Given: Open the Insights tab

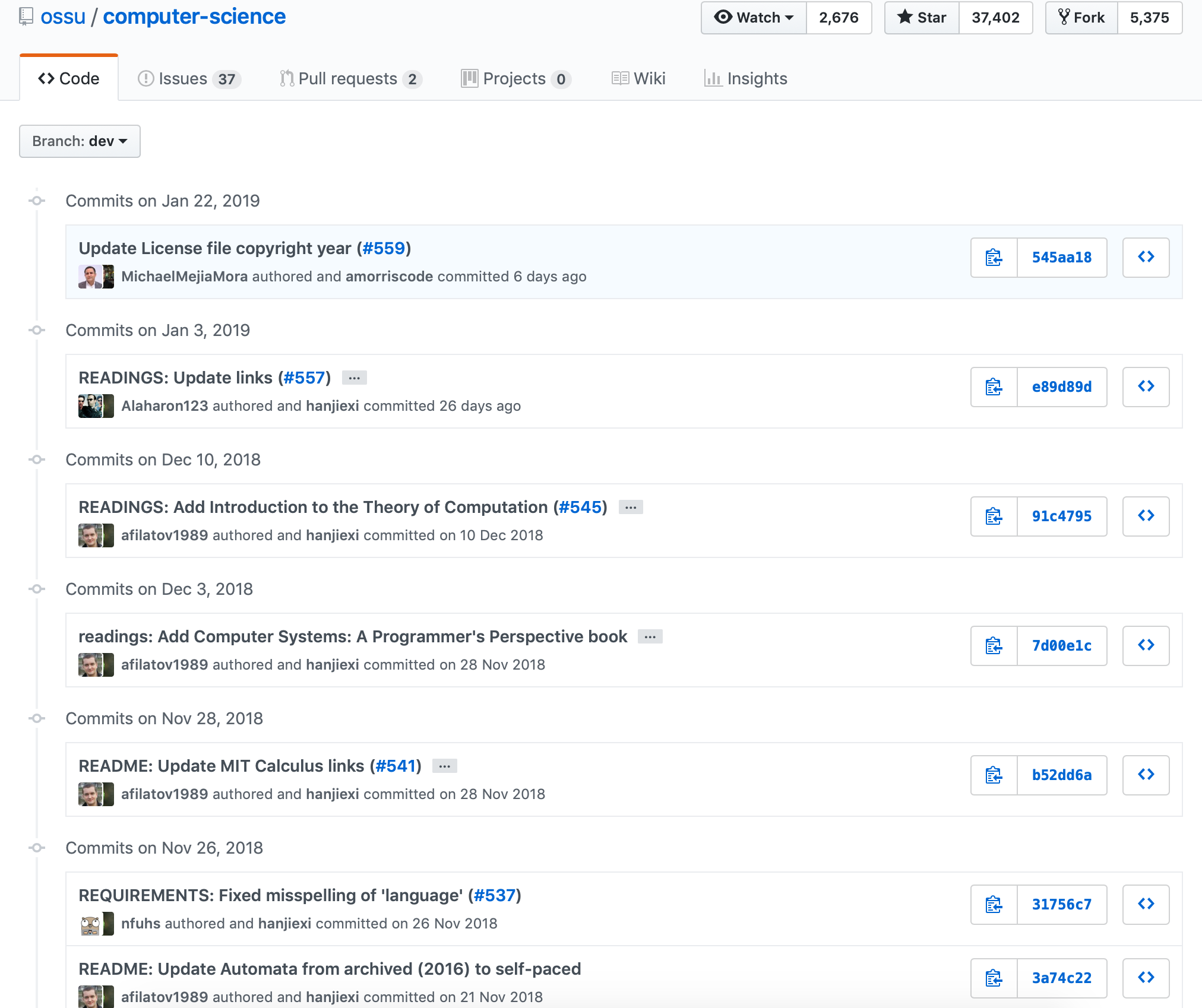Looking at the screenshot, I should click(x=746, y=79).
